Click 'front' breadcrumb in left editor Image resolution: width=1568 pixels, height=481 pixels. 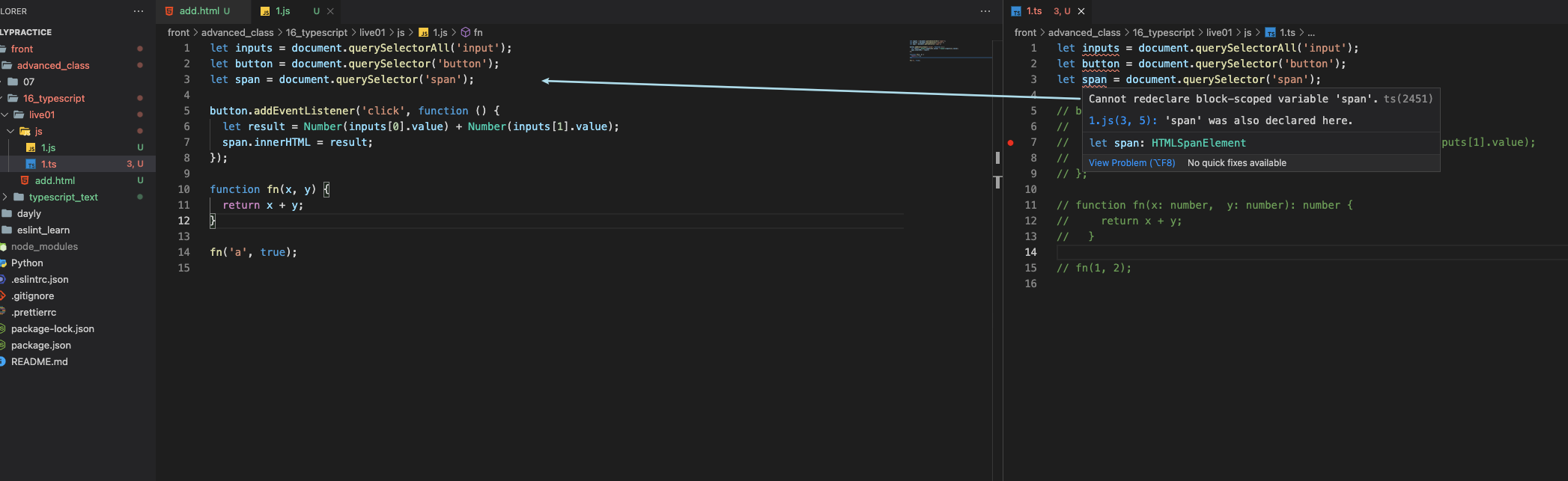tap(178, 32)
